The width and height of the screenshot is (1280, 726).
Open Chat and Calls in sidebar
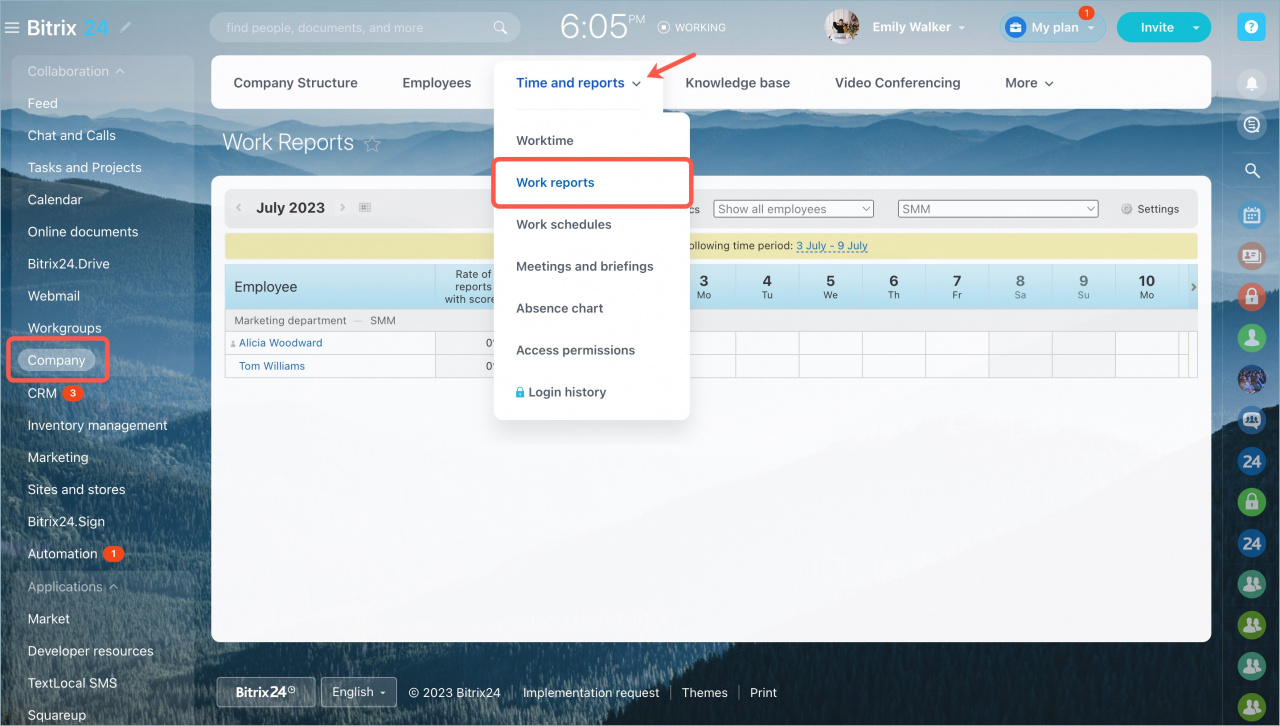click(x=72, y=136)
